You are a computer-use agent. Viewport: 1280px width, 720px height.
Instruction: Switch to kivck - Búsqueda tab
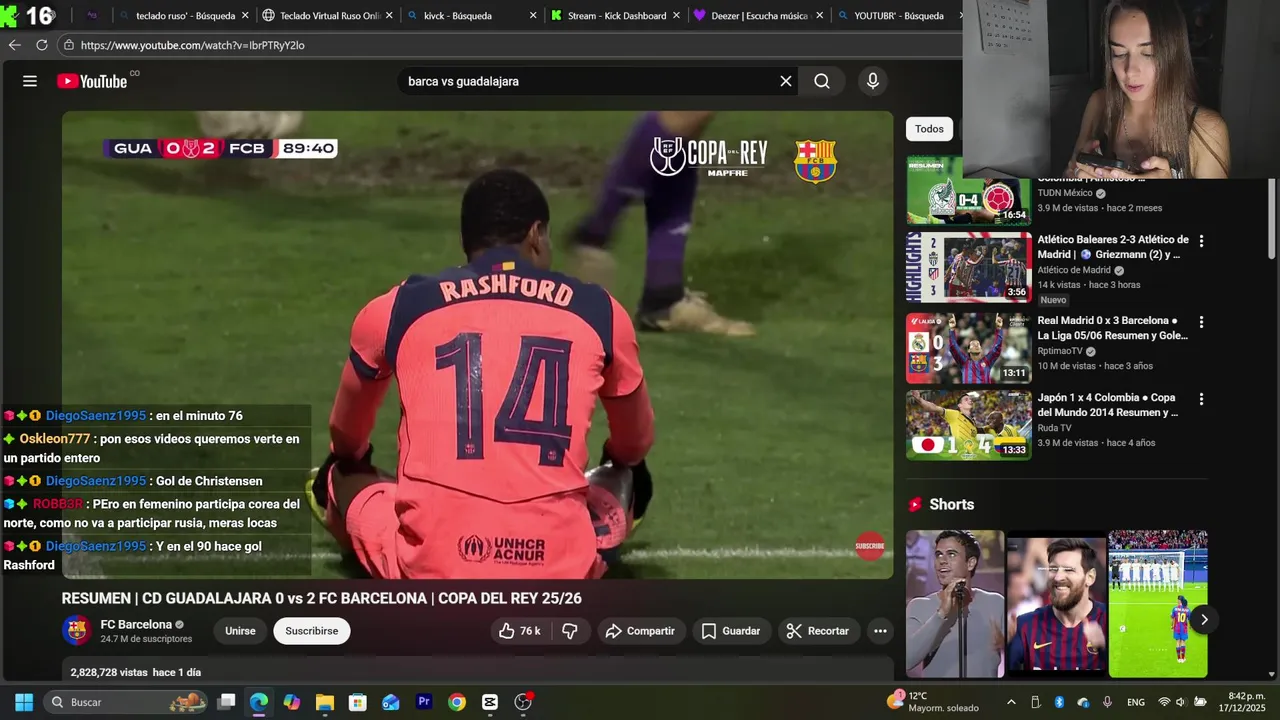[x=471, y=16]
